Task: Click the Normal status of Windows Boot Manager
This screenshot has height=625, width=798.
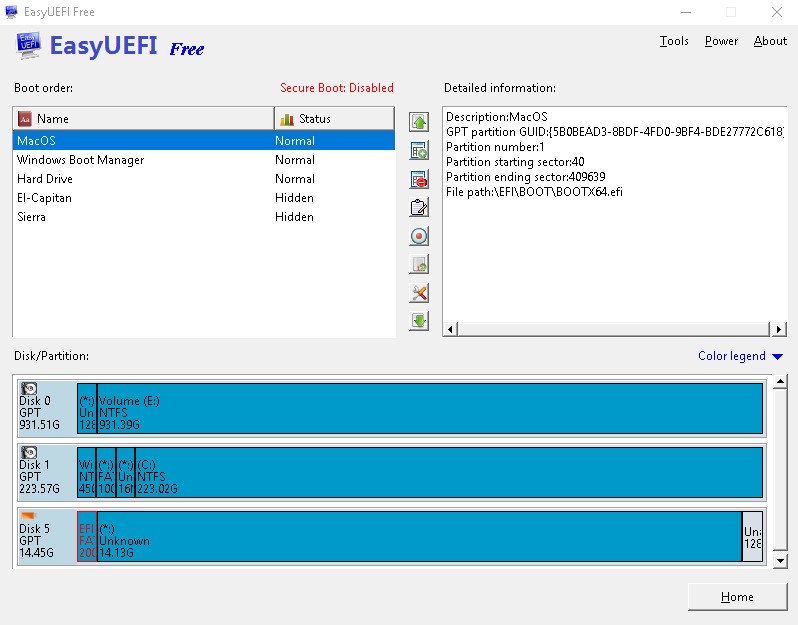Action: [x=295, y=160]
